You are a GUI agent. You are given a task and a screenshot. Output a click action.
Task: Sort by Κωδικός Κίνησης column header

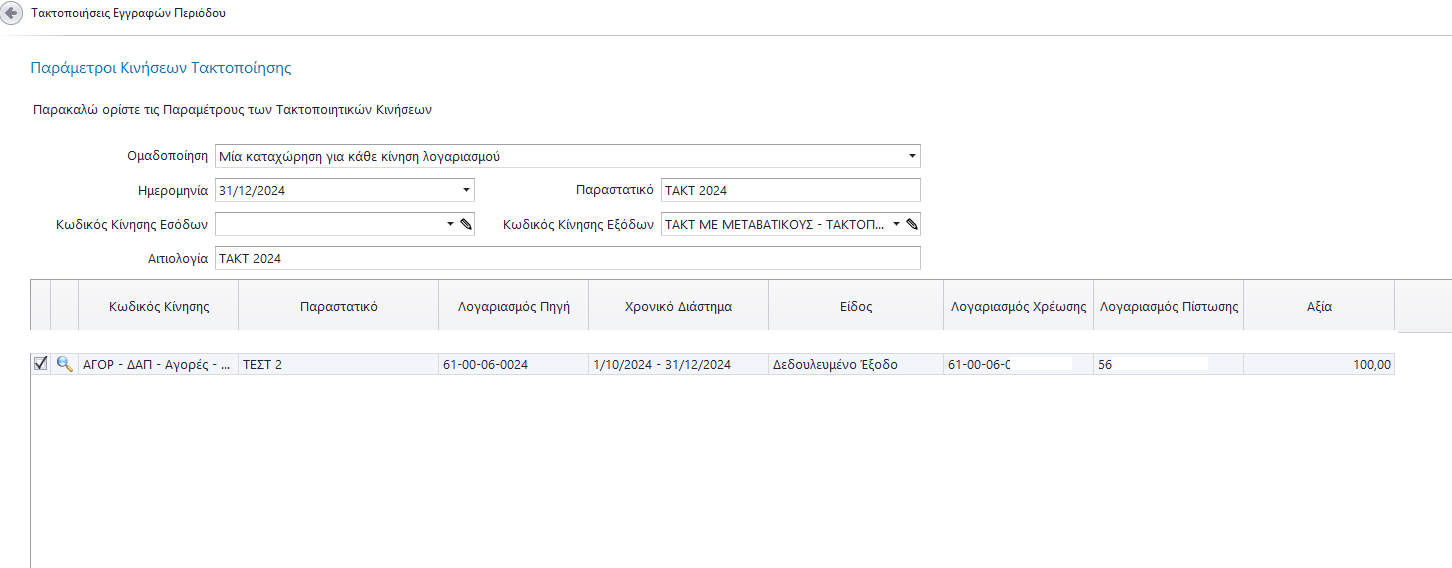tap(159, 307)
